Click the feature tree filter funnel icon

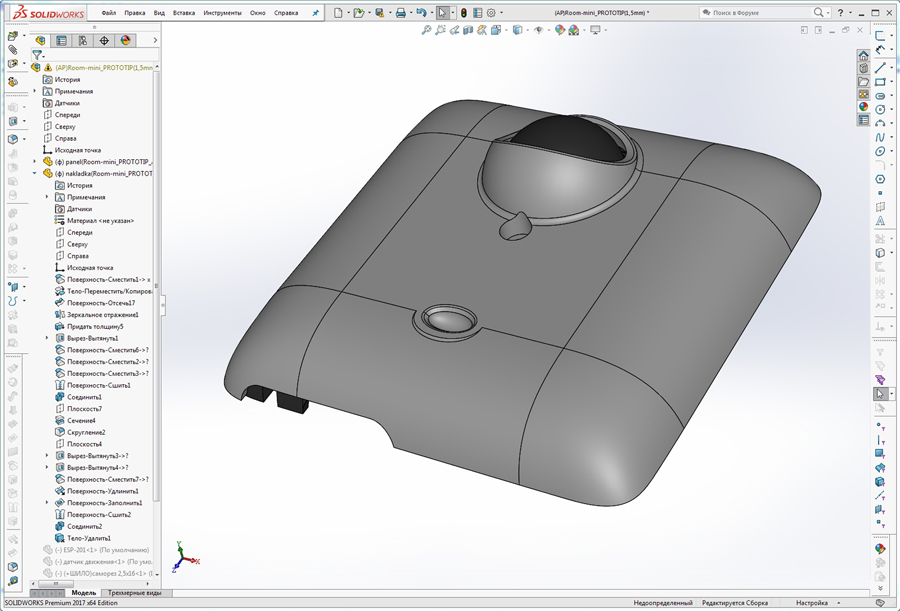tap(37, 55)
